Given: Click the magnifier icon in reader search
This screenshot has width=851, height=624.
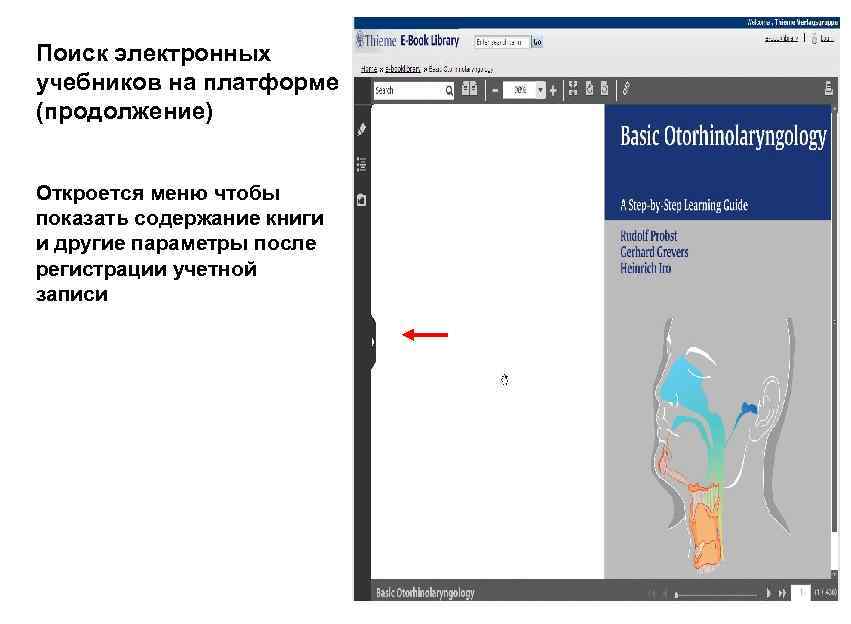Looking at the screenshot, I should tap(449, 91).
